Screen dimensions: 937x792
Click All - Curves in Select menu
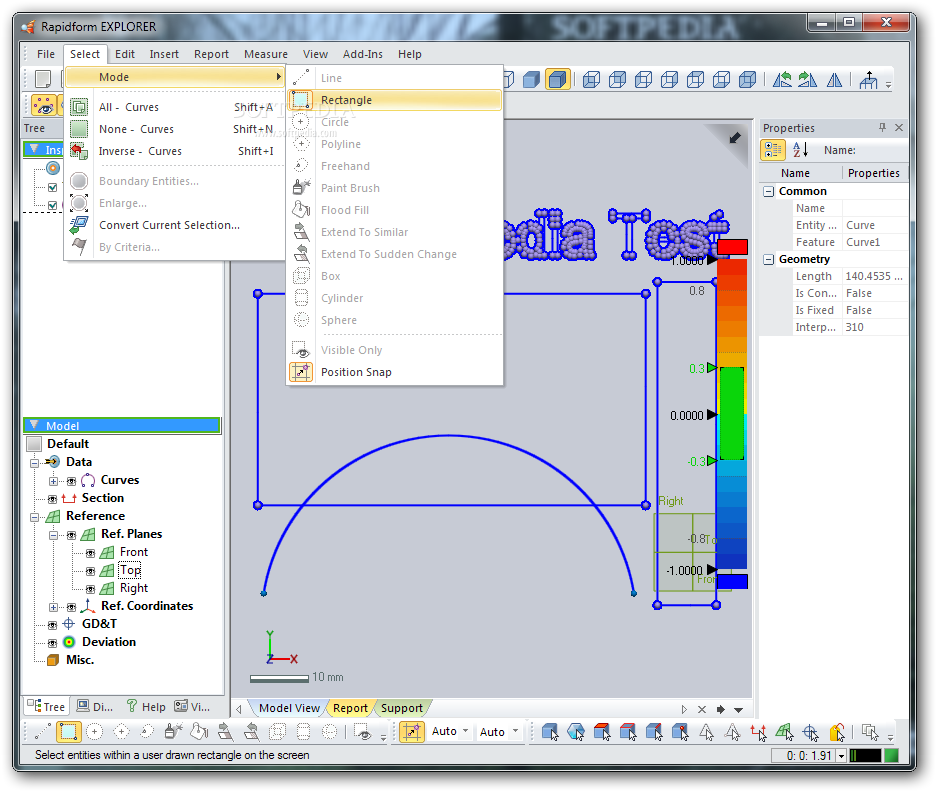point(128,107)
